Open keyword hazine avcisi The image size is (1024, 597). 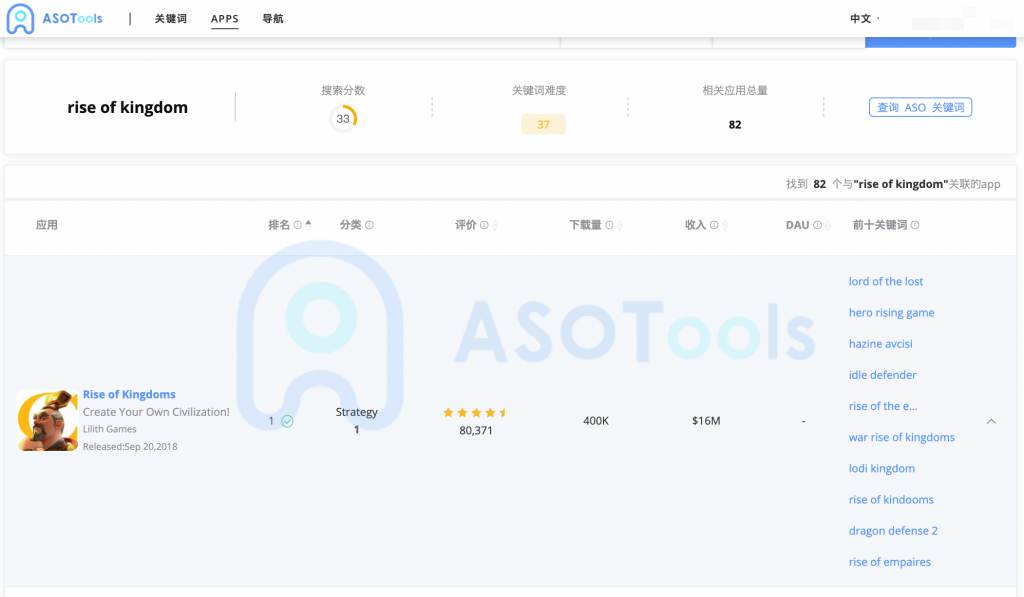pyautogui.click(x=880, y=344)
